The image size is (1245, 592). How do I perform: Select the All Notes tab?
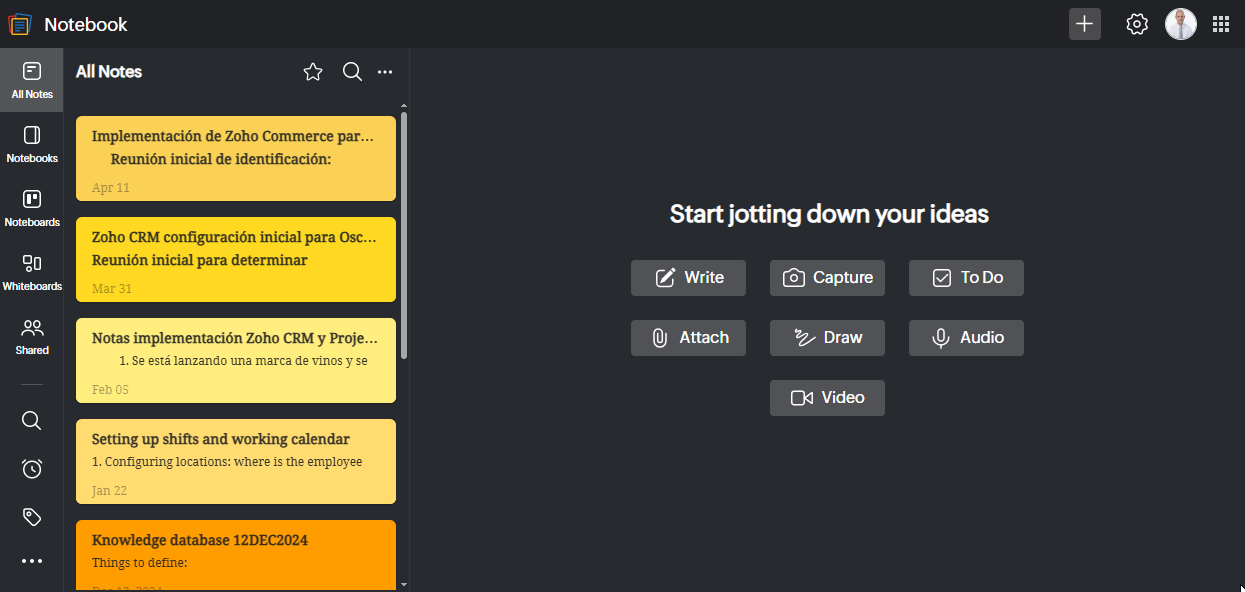tap(32, 80)
